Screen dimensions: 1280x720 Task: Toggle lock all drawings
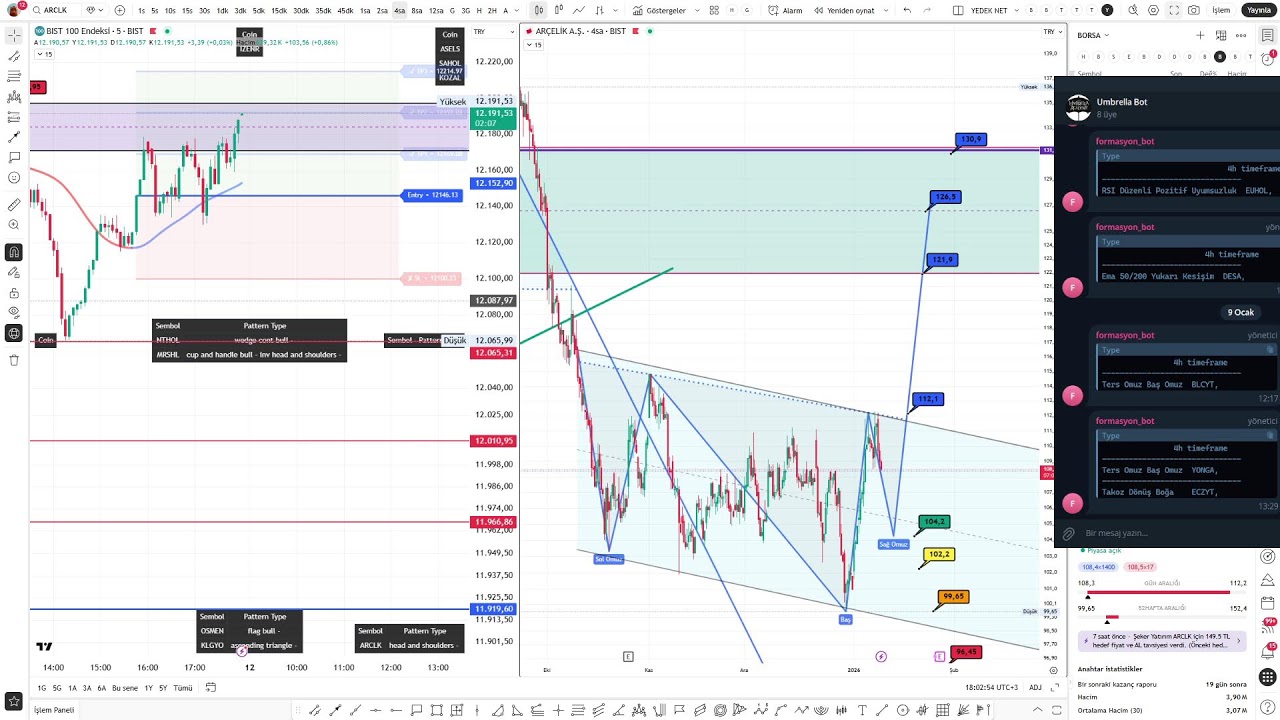(x=14, y=293)
